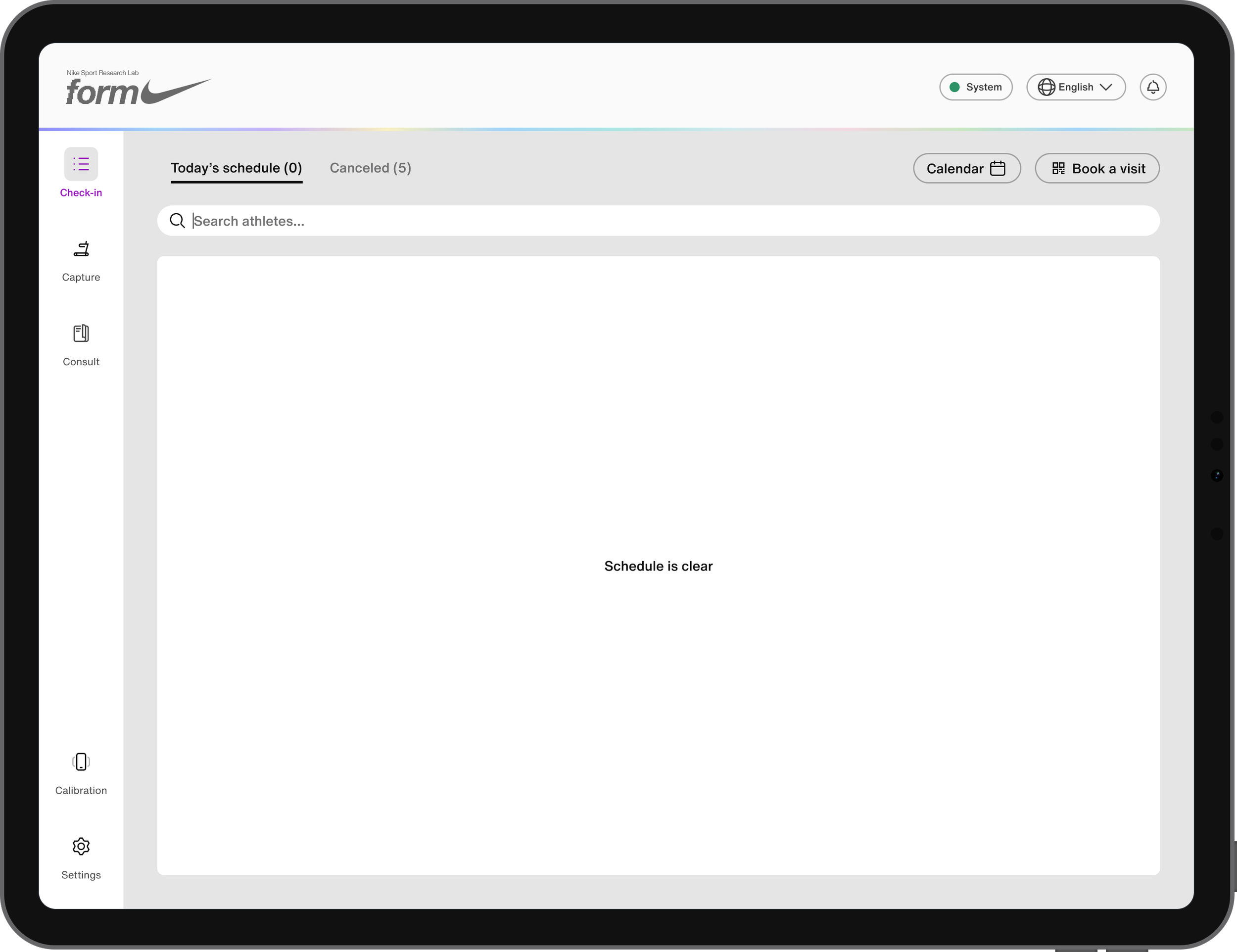Click 'Nike Sport Research Lab' text

click(102, 73)
